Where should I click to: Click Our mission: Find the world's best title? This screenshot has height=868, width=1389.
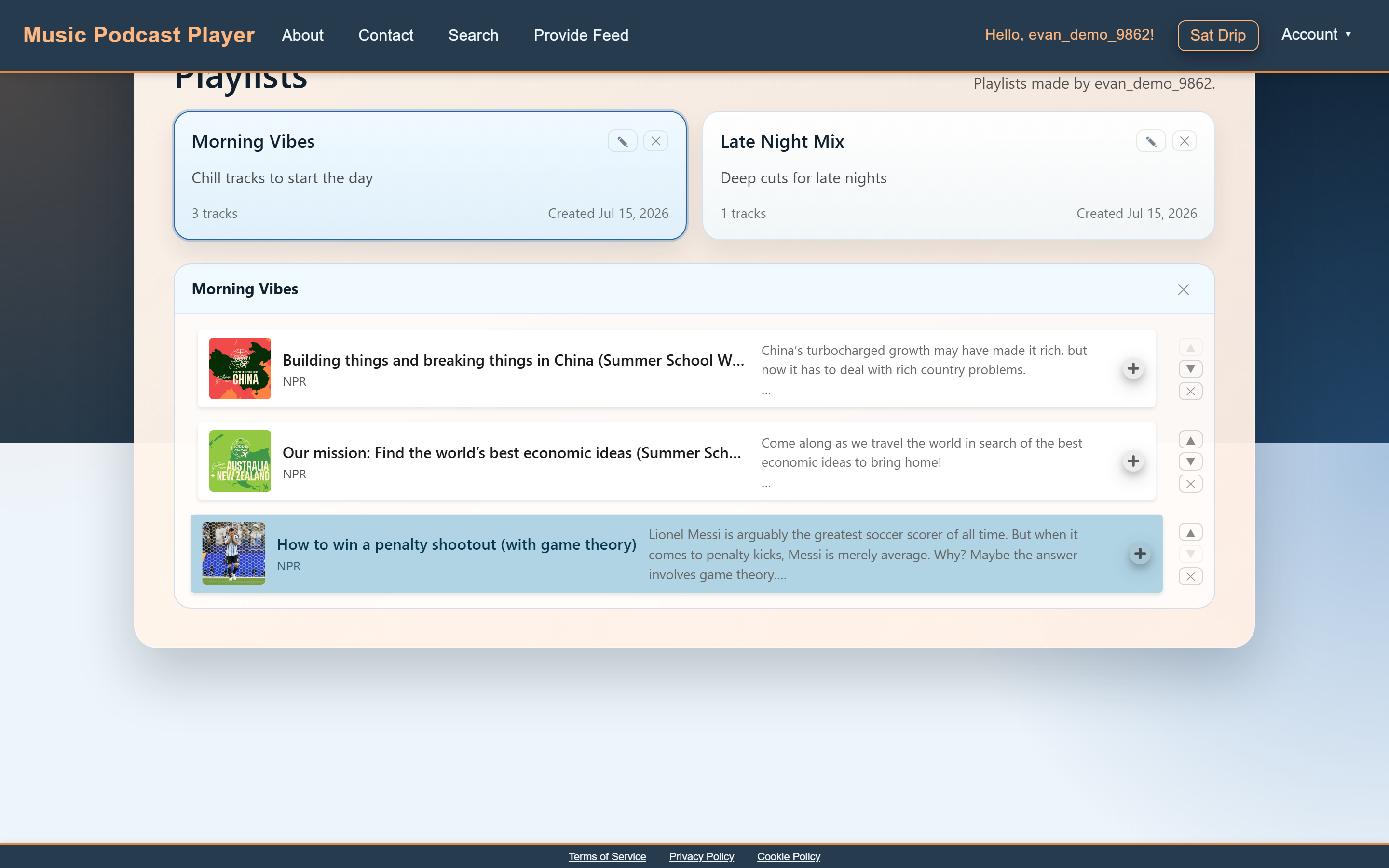[511, 452]
